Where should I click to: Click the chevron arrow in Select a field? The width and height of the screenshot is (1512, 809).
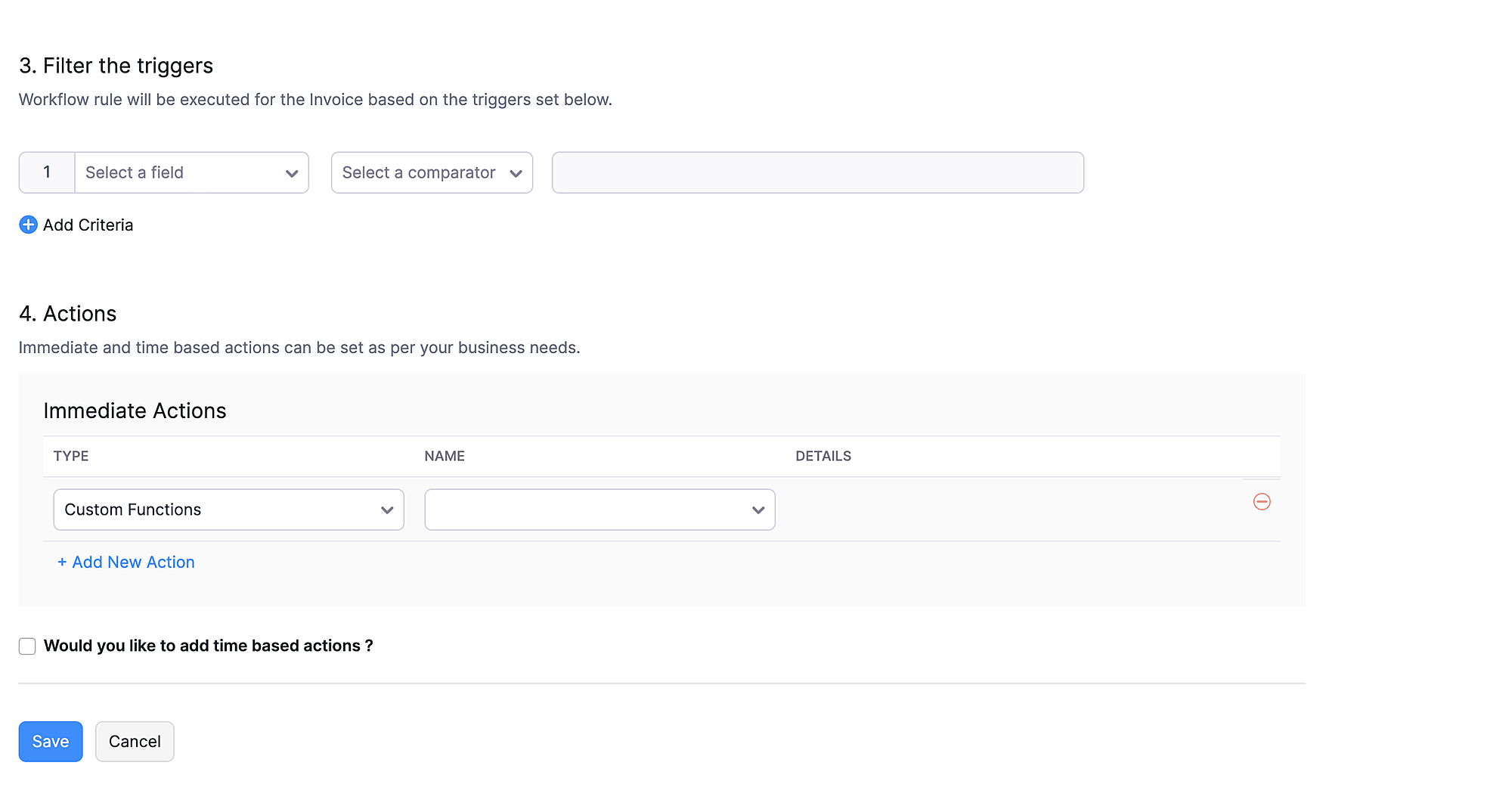coord(292,173)
